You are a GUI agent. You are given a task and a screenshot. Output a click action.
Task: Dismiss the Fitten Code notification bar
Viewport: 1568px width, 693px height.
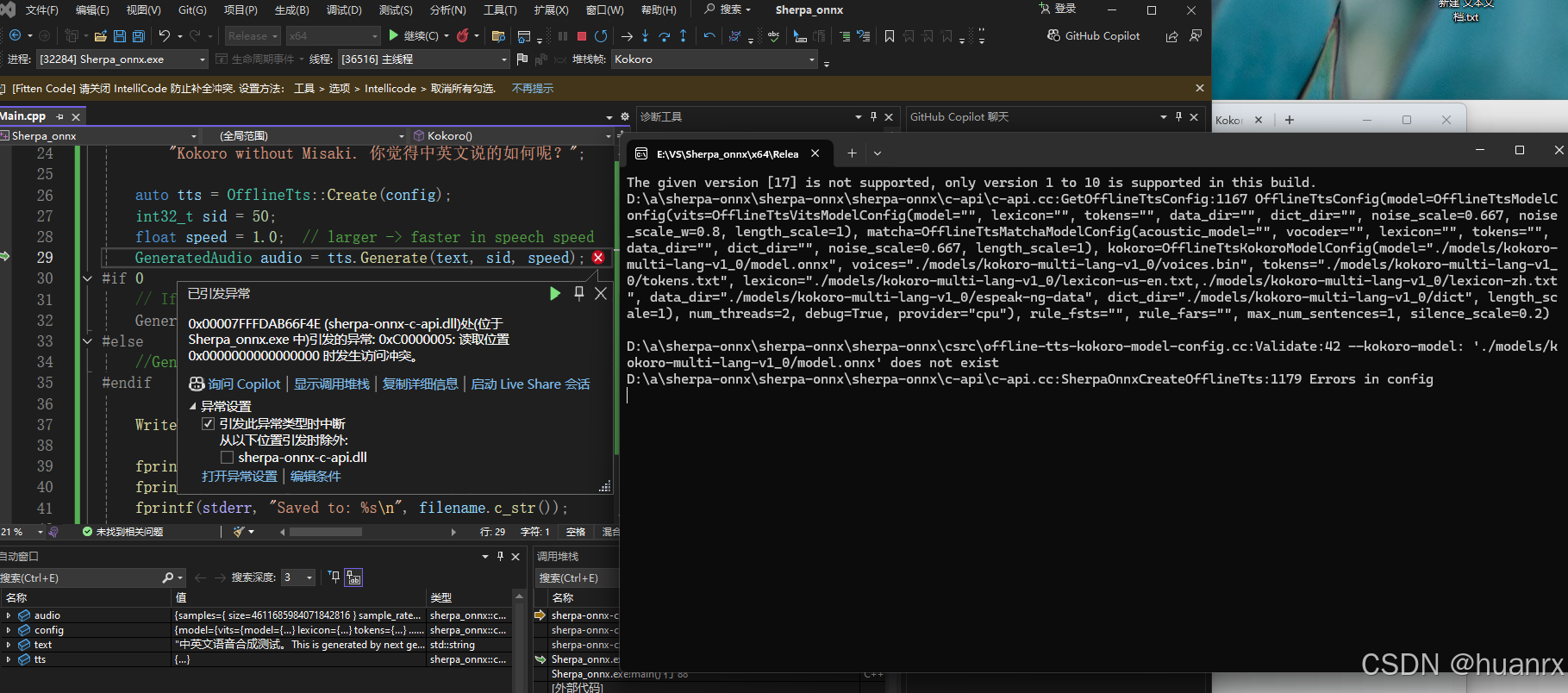(x=1199, y=88)
